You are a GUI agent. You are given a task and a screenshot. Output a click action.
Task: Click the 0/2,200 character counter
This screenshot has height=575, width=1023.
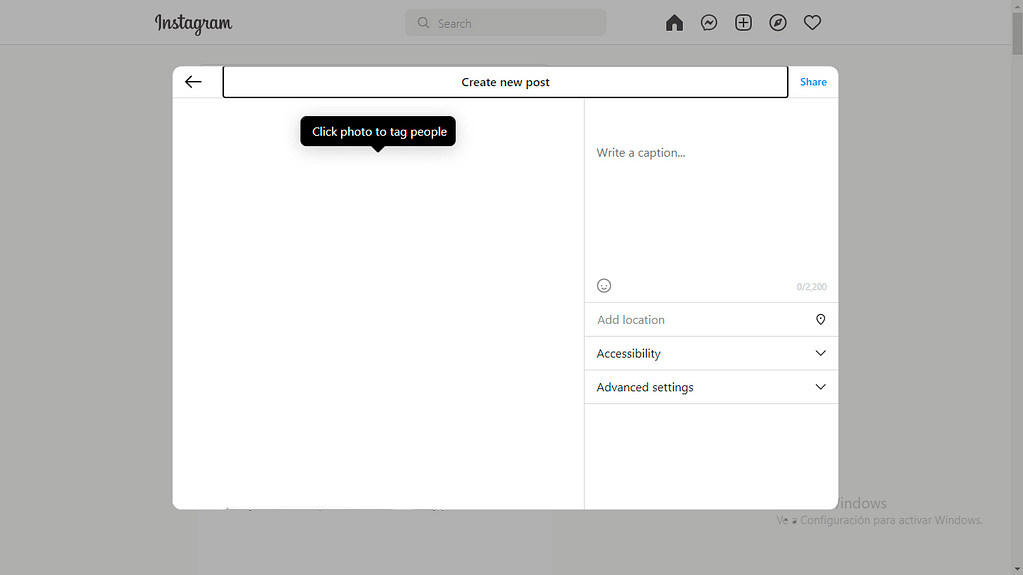(x=812, y=287)
